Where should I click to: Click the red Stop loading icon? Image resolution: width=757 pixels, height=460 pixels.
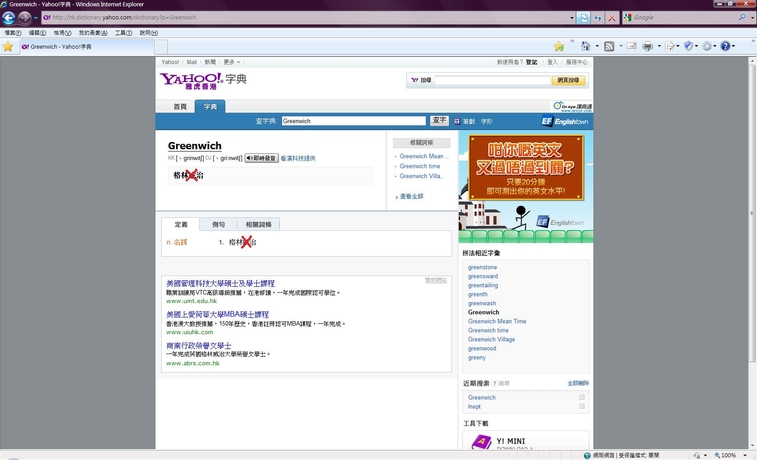click(x=611, y=18)
